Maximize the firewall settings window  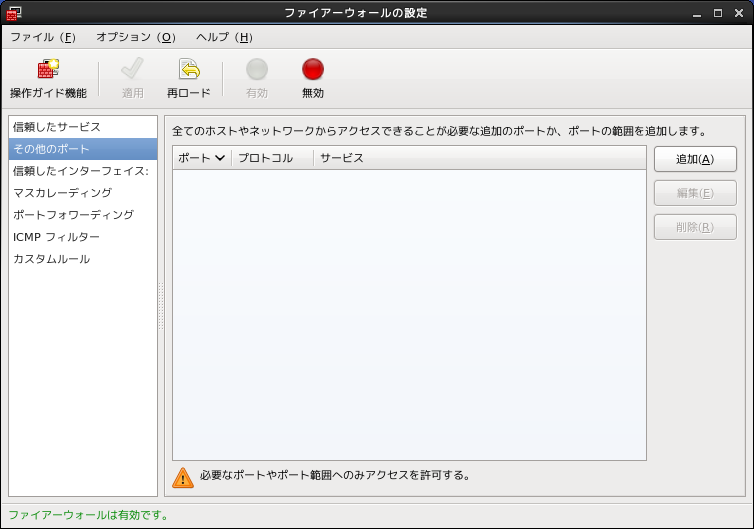718,13
